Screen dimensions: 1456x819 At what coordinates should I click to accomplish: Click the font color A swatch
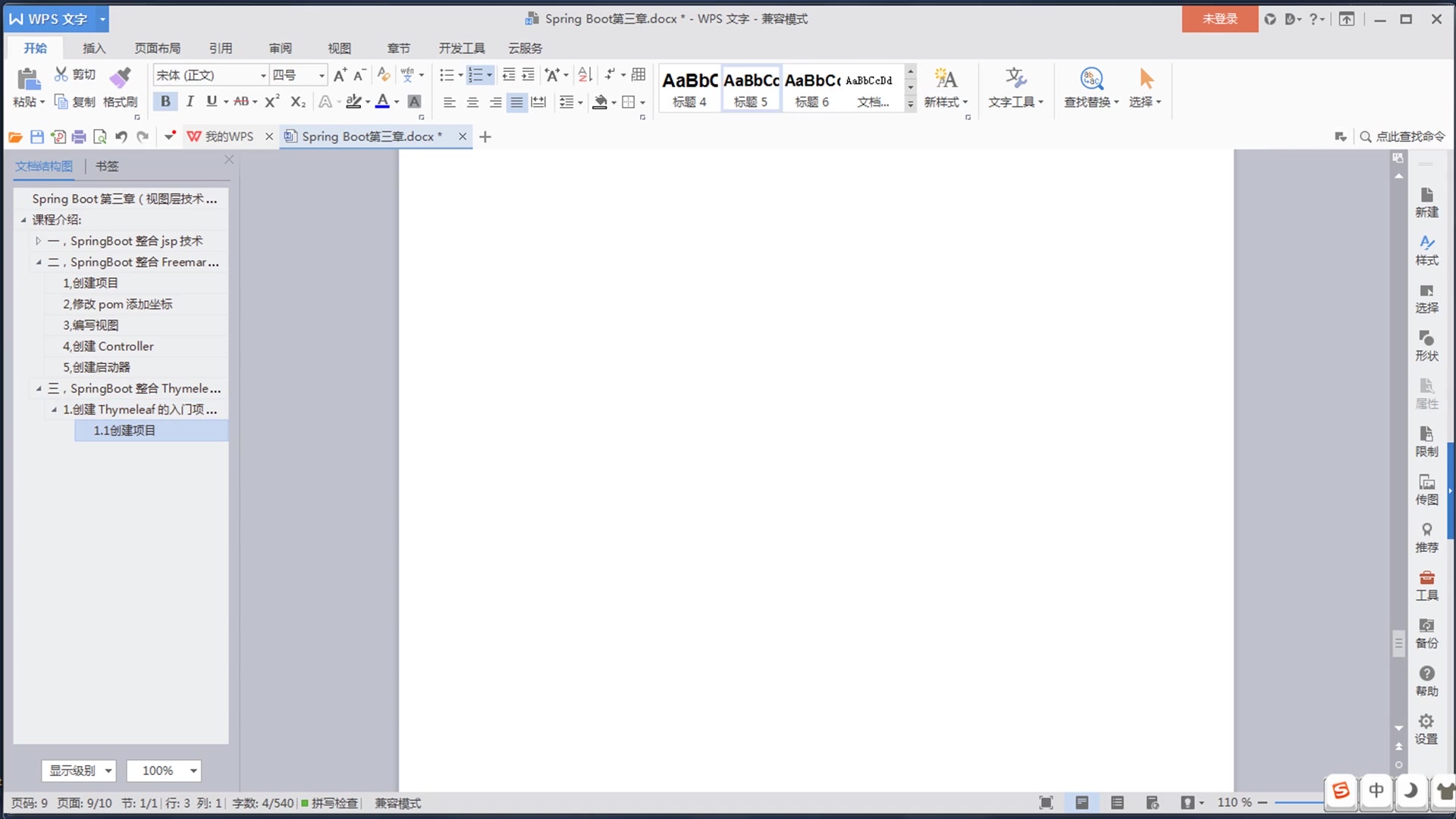pos(383,102)
